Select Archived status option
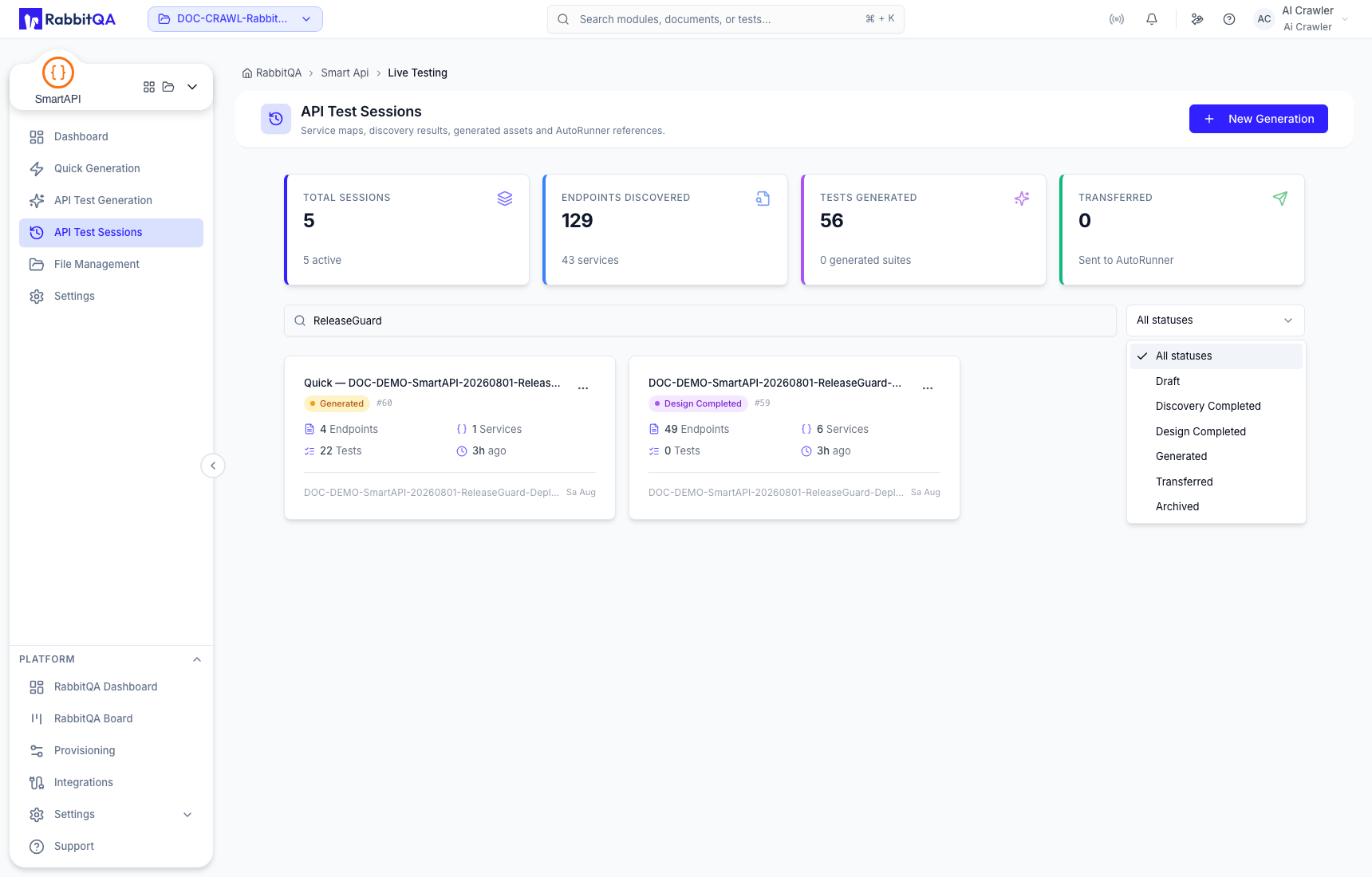This screenshot has width=1372, height=877. 1216,506
